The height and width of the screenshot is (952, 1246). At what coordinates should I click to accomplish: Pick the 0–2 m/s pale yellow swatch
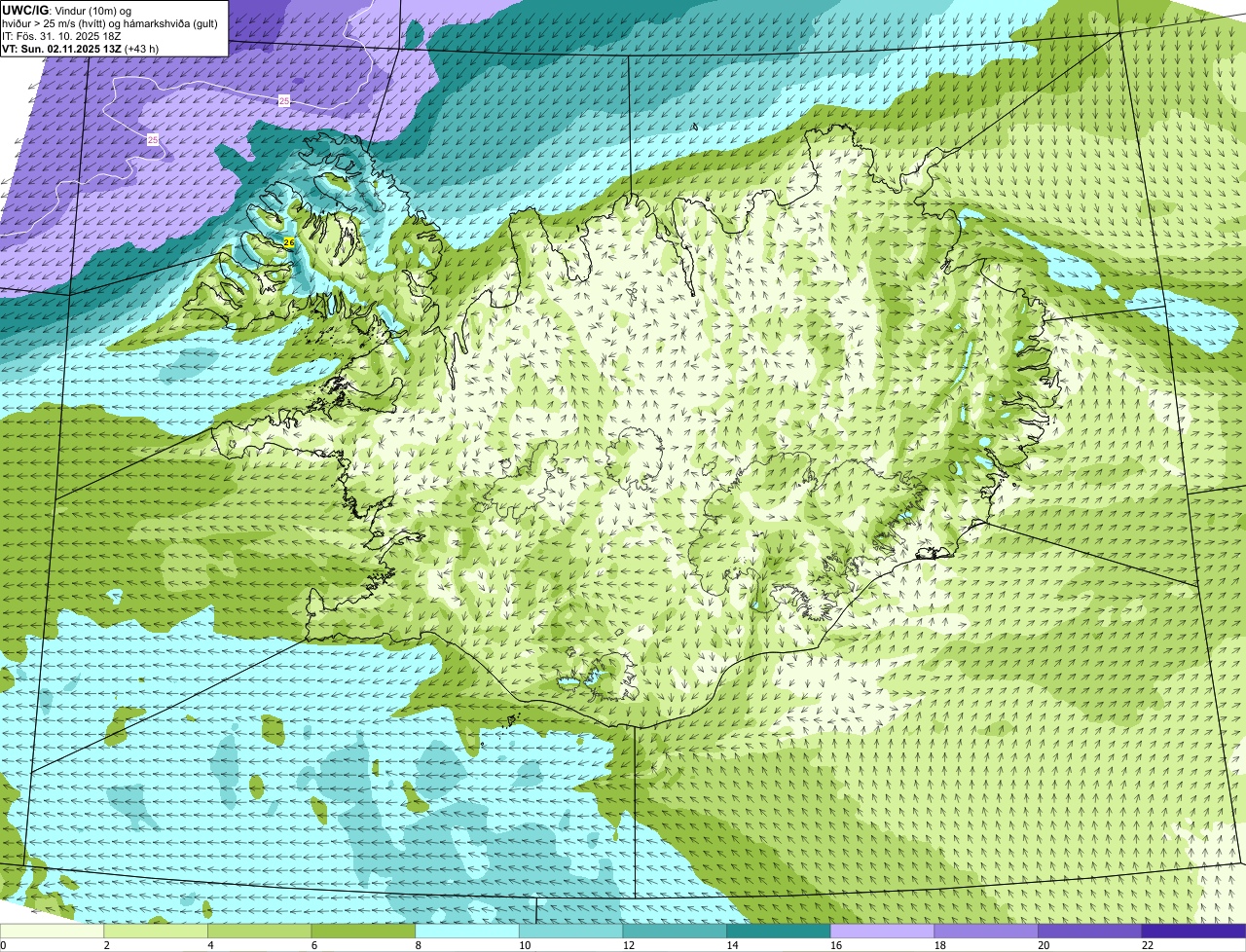click(x=52, y=931)
